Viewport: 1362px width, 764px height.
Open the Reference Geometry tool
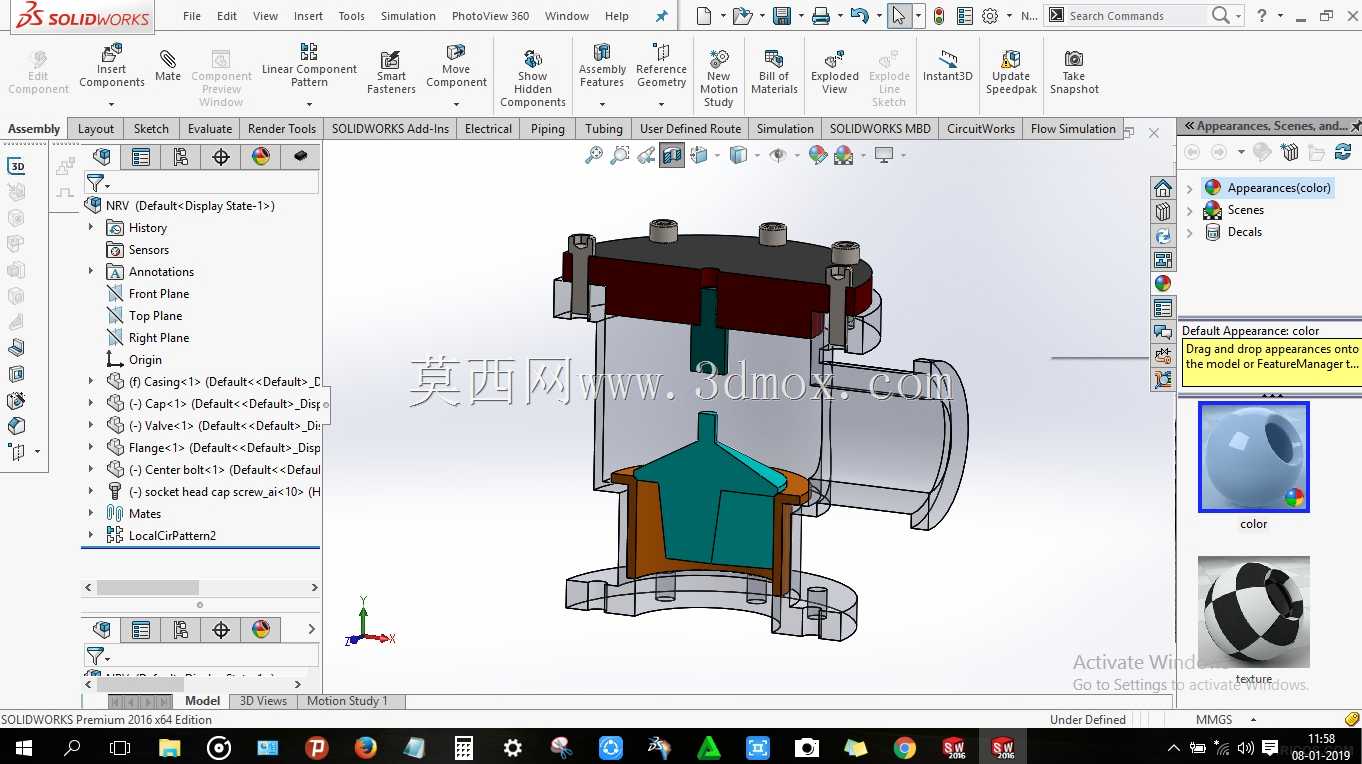(661, 66)
